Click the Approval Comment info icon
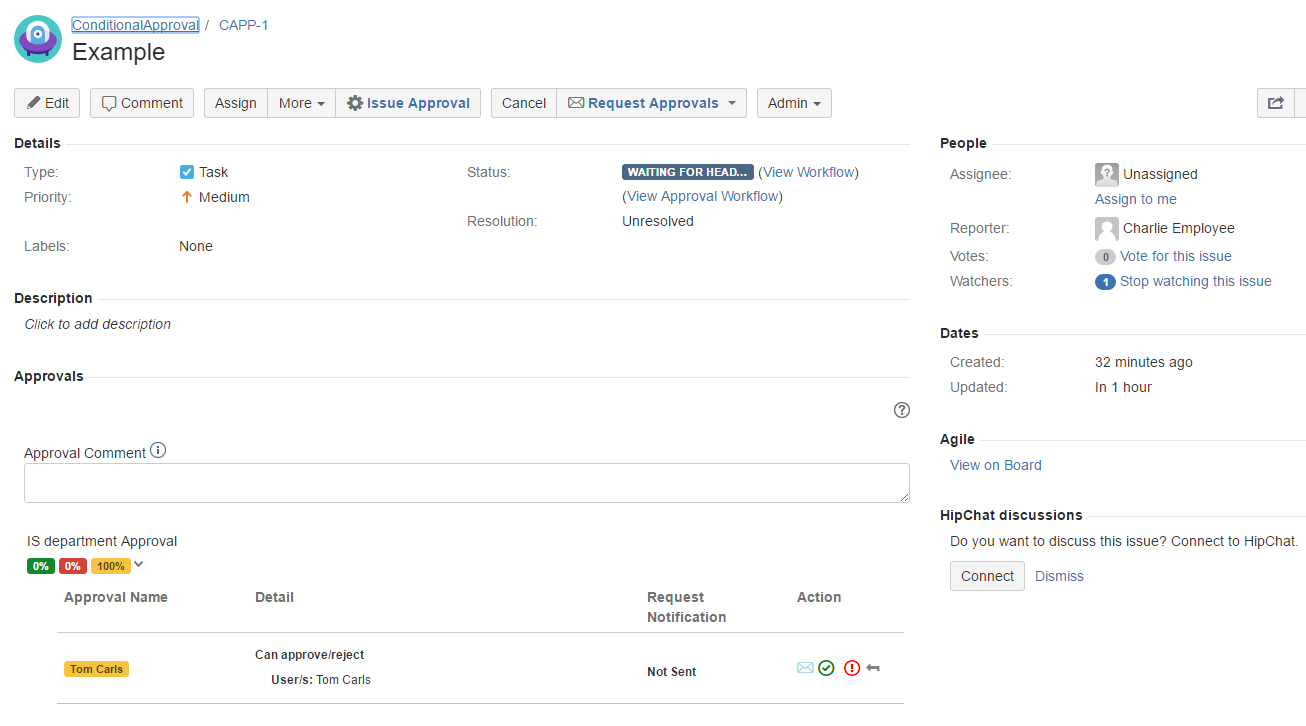Viewport: 1306px width, 726px height. pyautogui.click(x=158, y=451)
